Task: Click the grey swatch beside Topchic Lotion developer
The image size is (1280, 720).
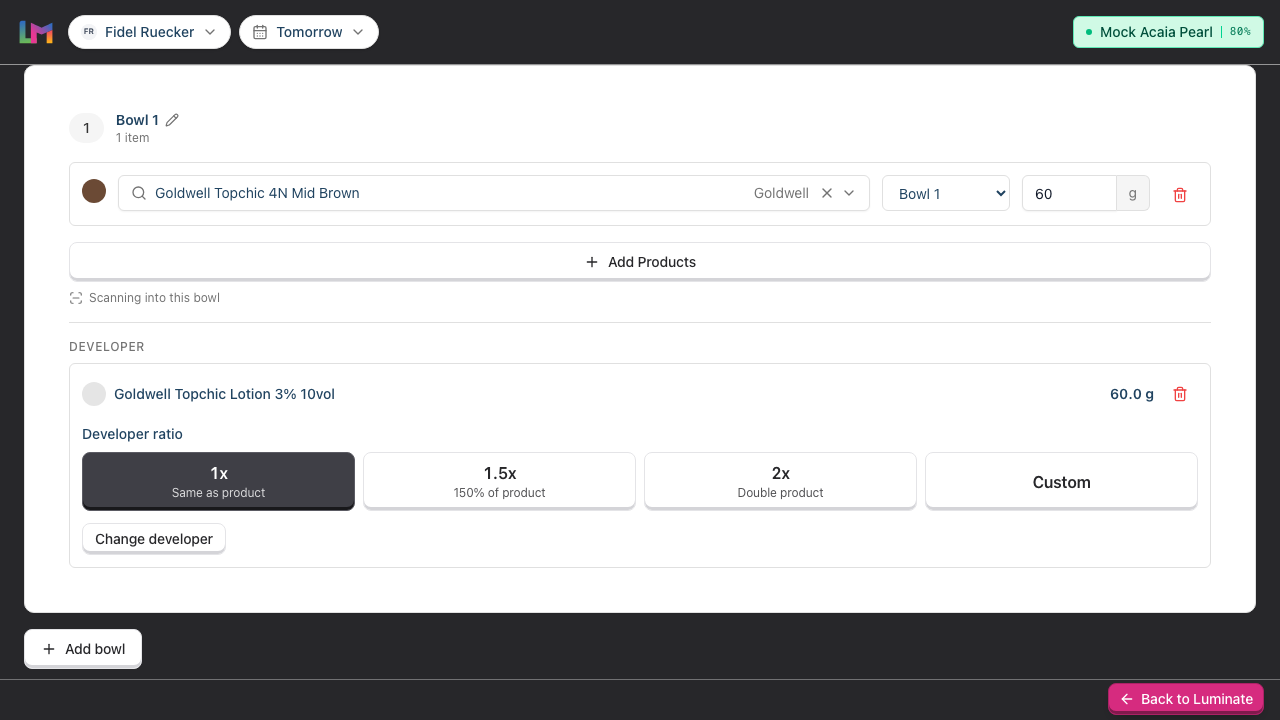Action: pyautogui.click(x=94, y=394)
